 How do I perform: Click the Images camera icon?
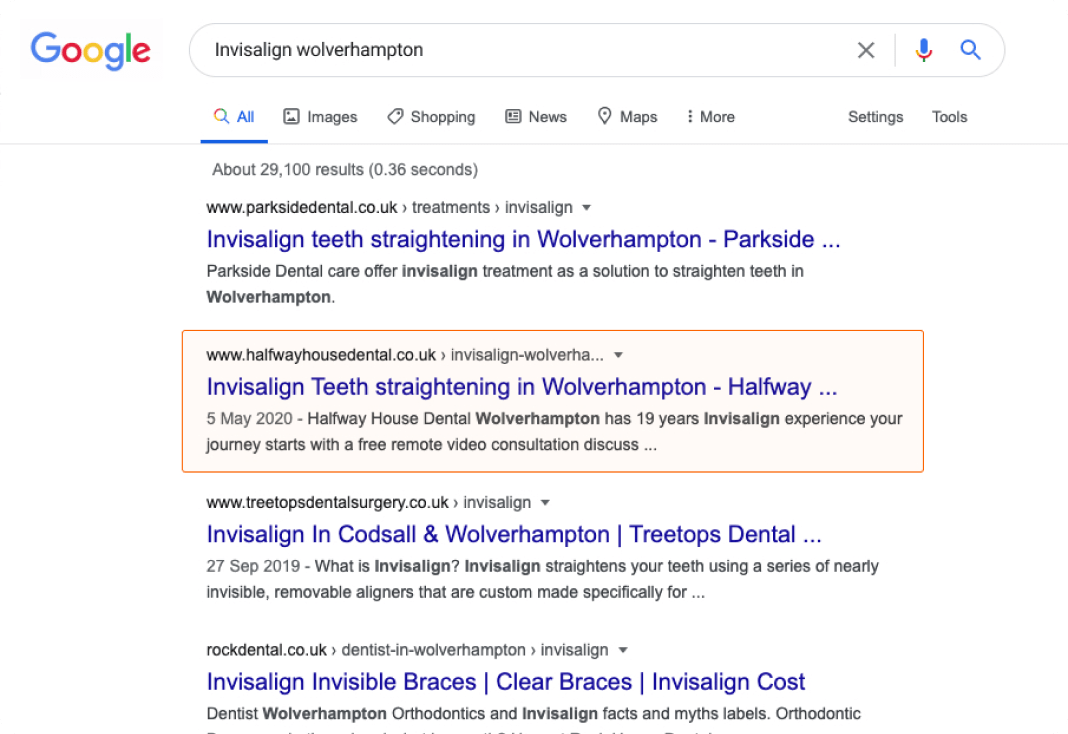tap(291, 116)
